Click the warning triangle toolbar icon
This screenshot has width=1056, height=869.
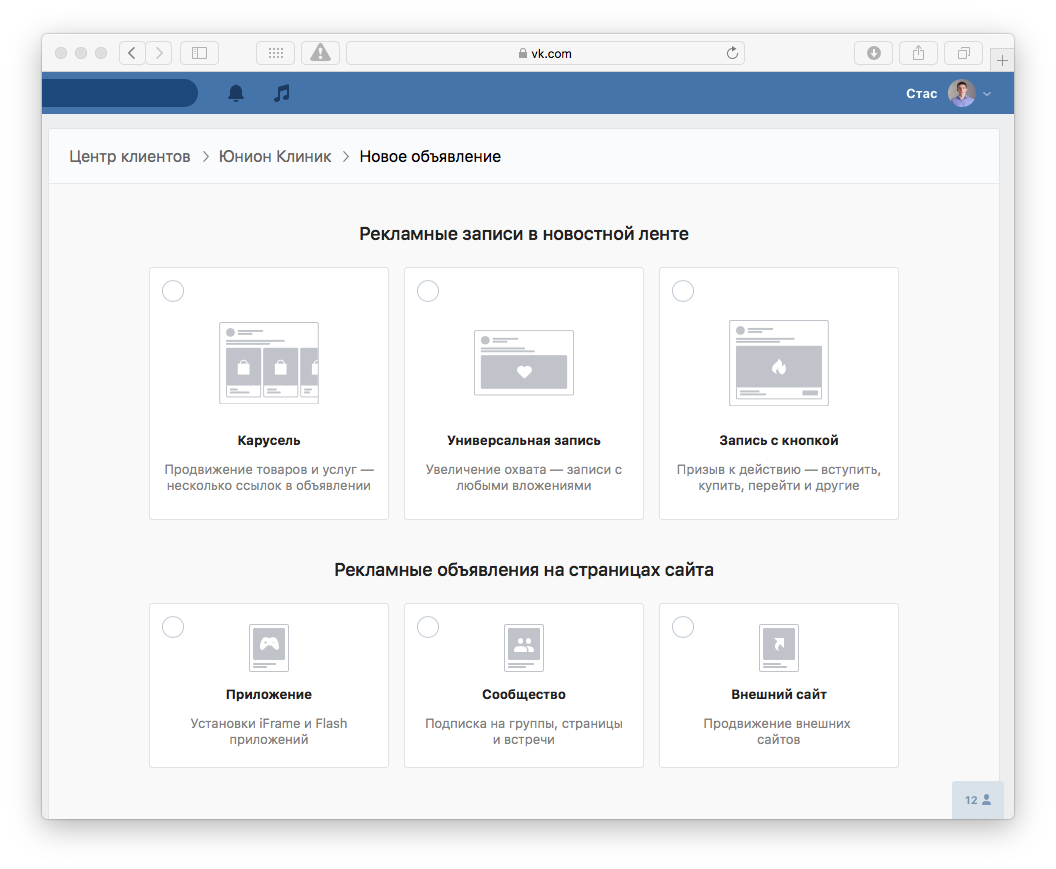(x=321, y=53)
